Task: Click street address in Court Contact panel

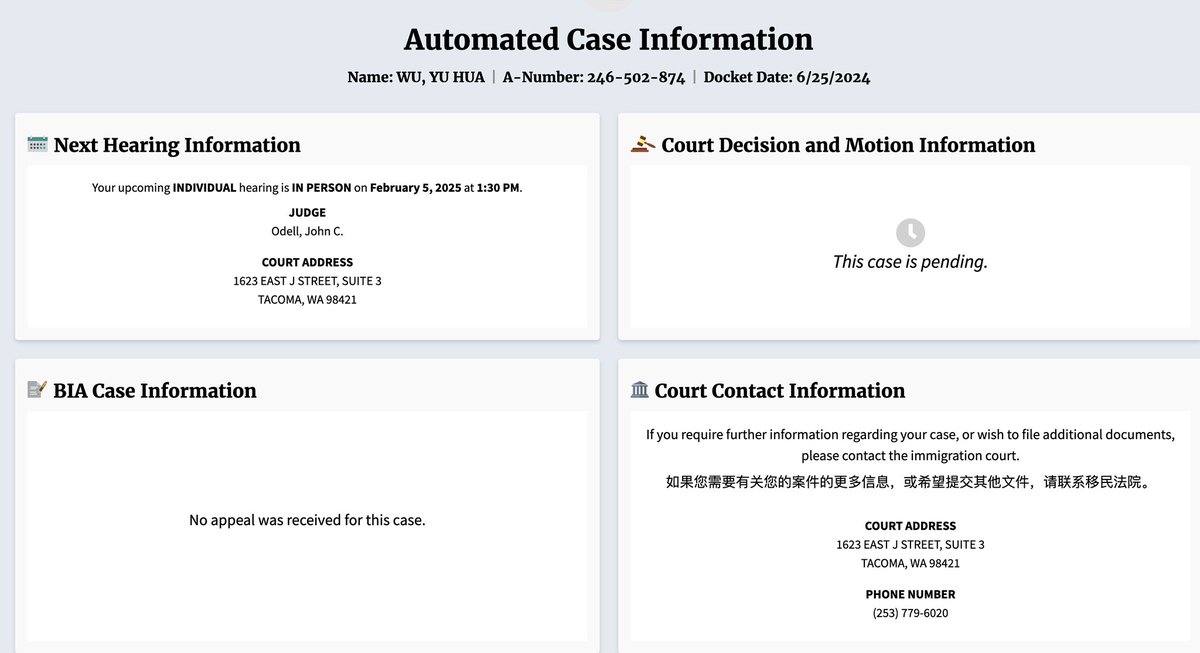Action: (x=910, y=545)
